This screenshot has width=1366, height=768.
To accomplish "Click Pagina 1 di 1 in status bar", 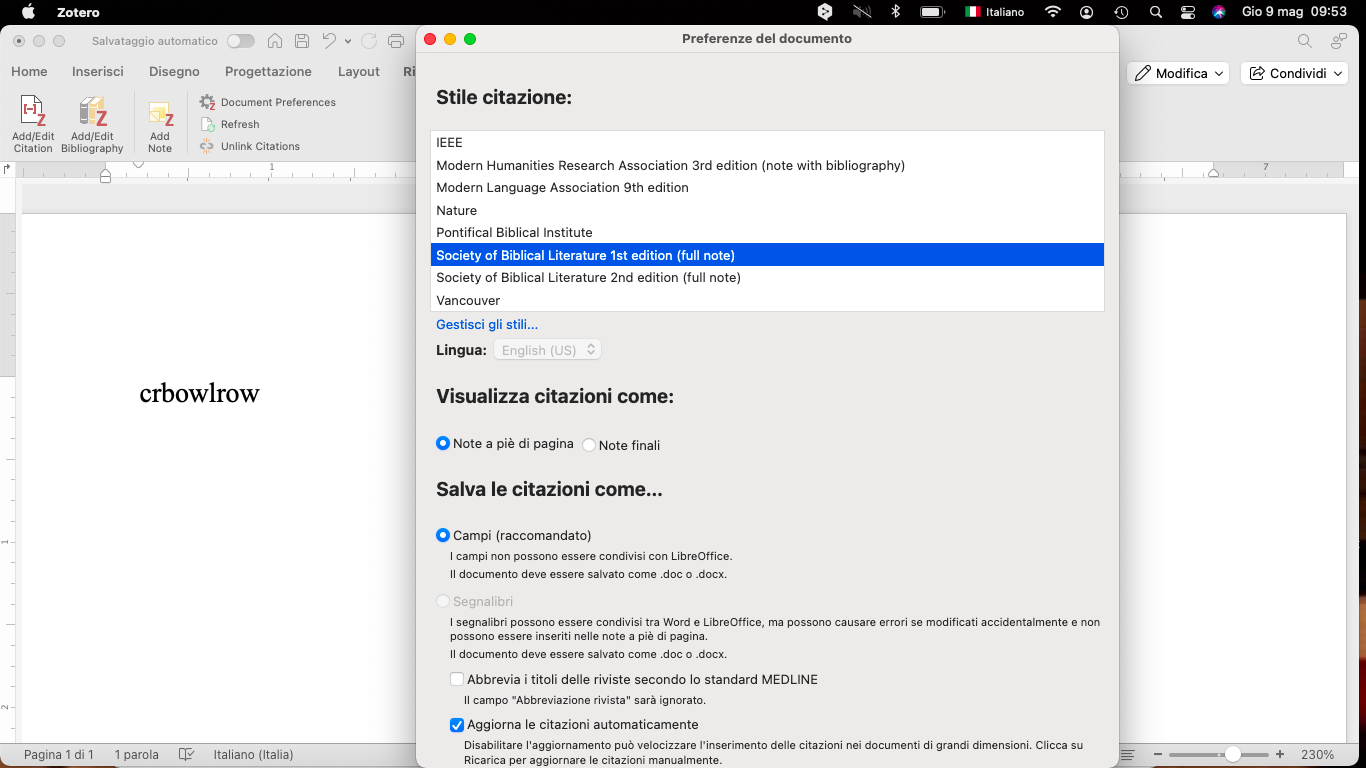I will coord(59,755).
